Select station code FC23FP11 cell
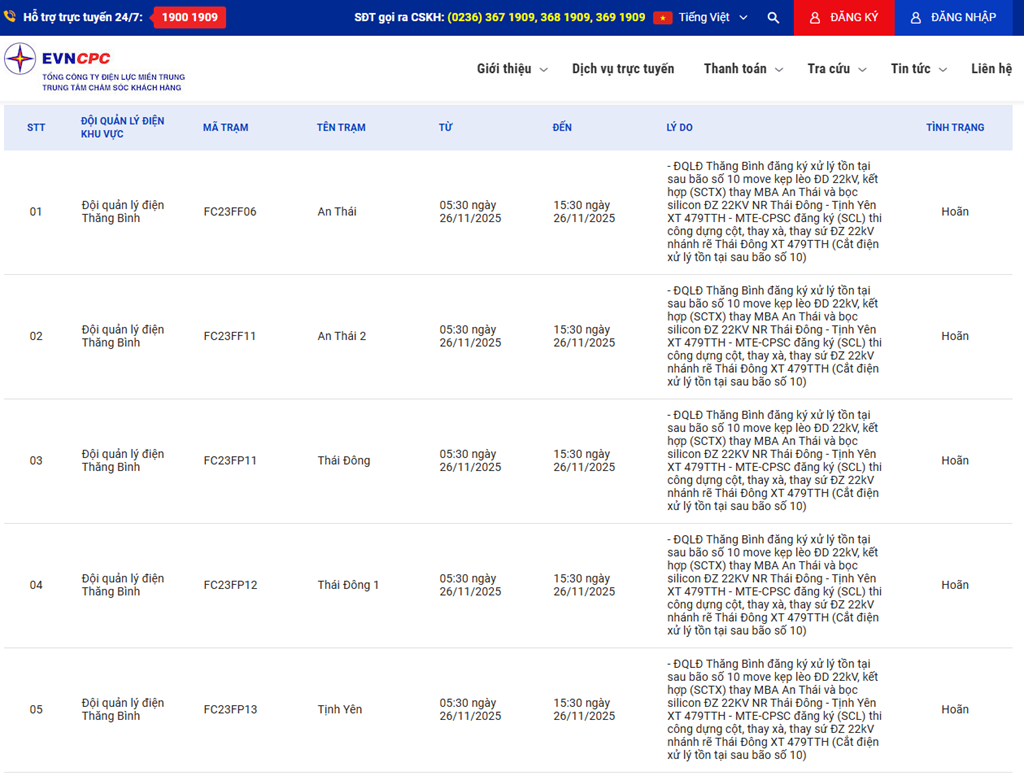1024x776 pixels. coord(230,461)
